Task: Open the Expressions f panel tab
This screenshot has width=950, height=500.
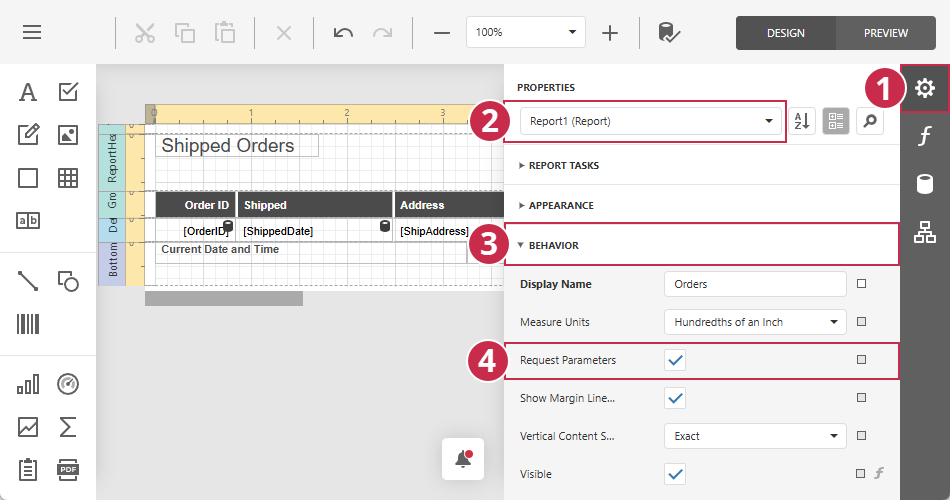Action: point(925,136)
